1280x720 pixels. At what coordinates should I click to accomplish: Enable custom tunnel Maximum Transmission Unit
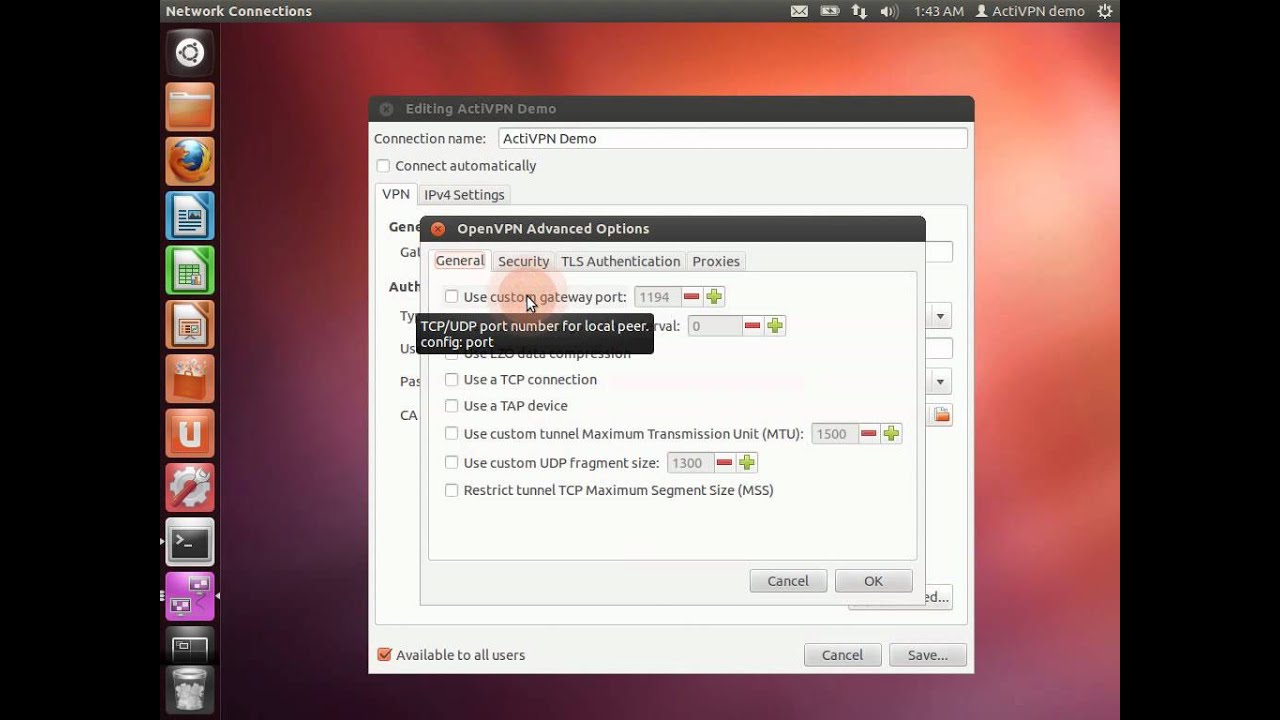[x=451, y=434]
